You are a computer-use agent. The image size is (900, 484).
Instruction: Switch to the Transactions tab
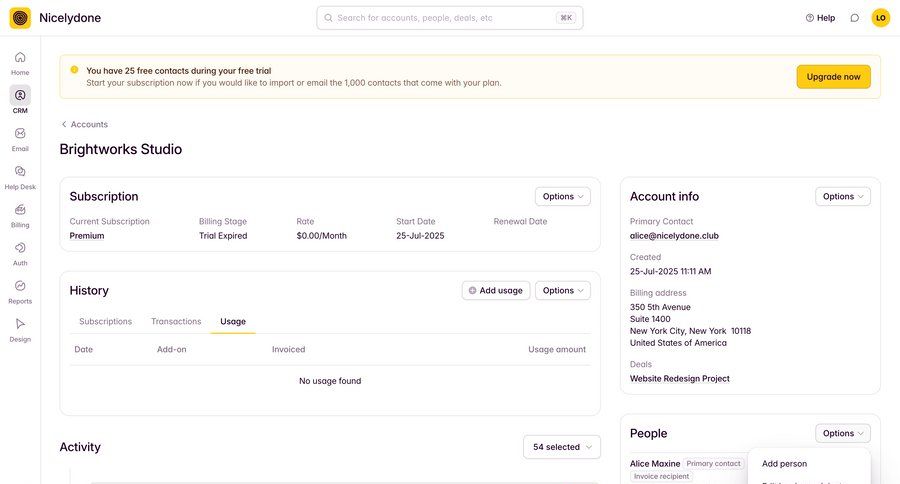point(176,322)
